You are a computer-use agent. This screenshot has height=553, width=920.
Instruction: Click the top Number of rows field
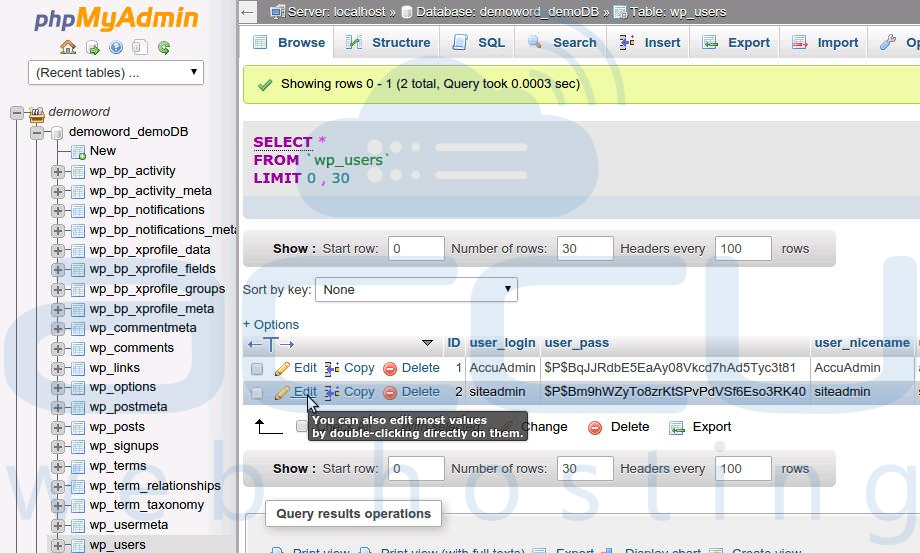[585, 249]
